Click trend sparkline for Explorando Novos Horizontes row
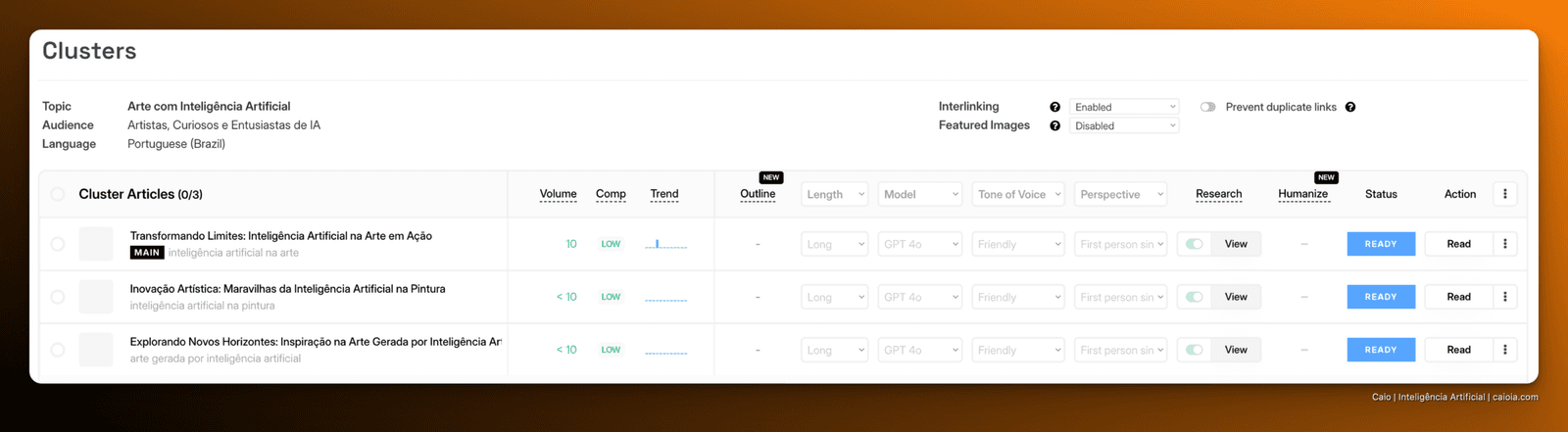This screenshot has width=1568, height=432. tap(665, 351)
